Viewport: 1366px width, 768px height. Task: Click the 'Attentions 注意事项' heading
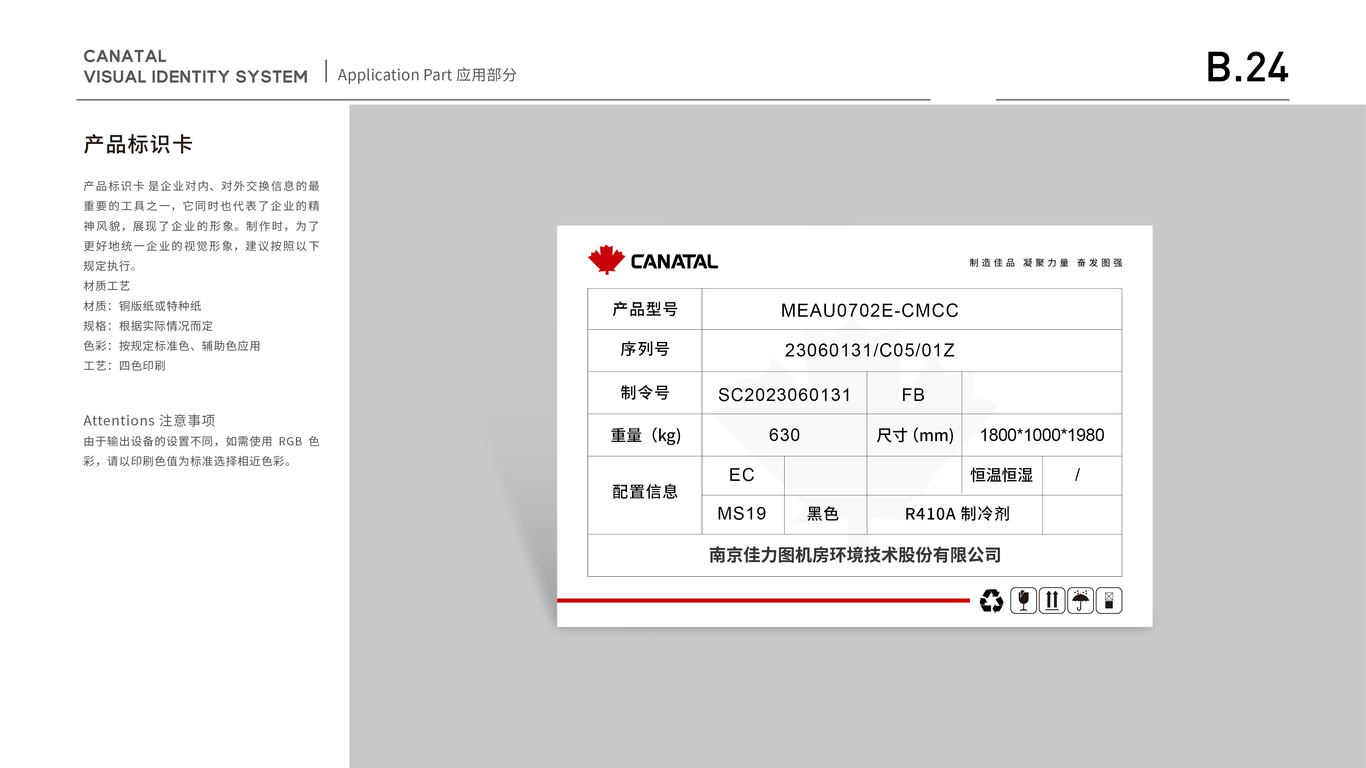tap(149, 421)
